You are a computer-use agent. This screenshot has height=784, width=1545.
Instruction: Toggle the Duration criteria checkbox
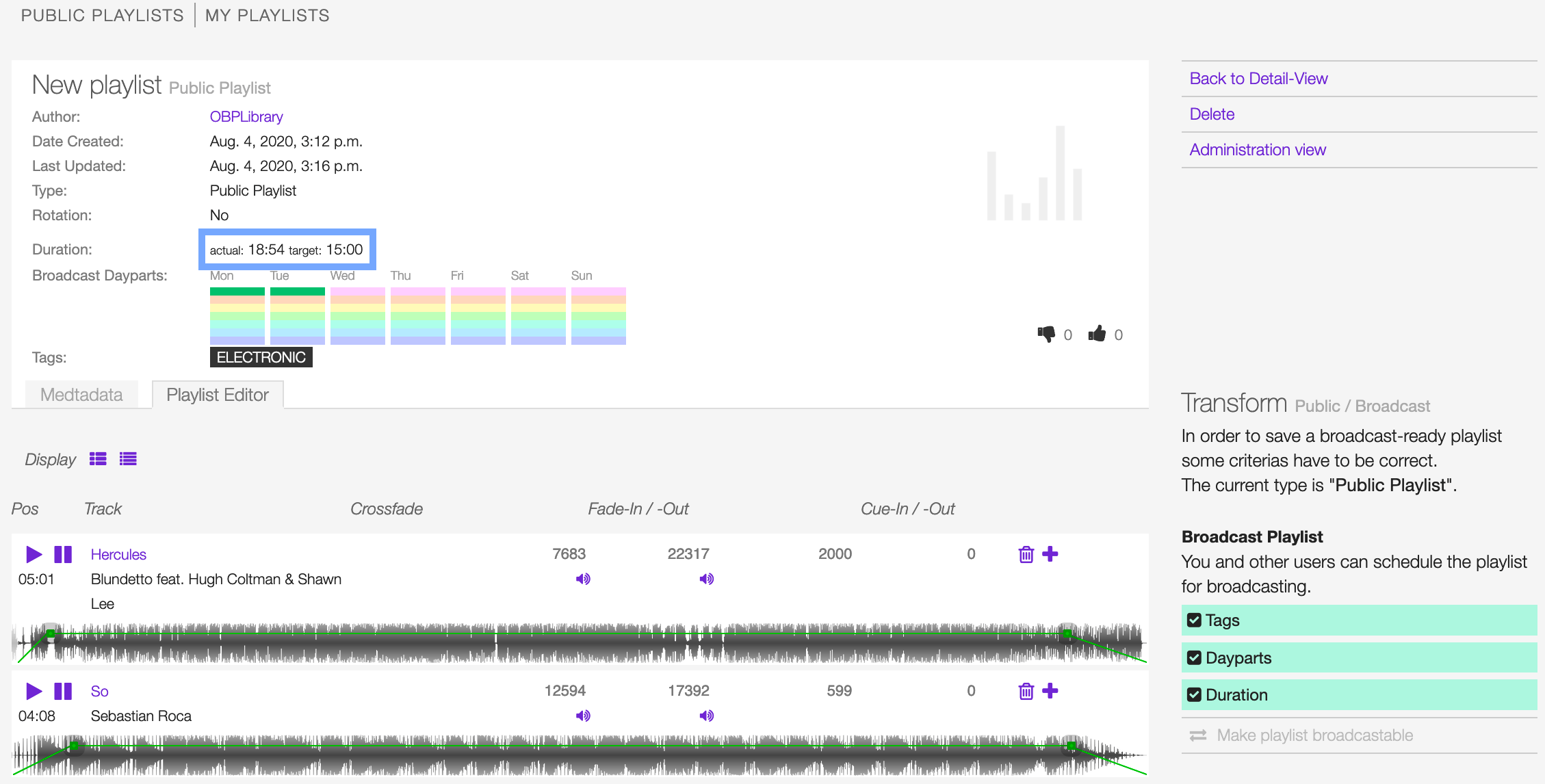point(1194,694)
